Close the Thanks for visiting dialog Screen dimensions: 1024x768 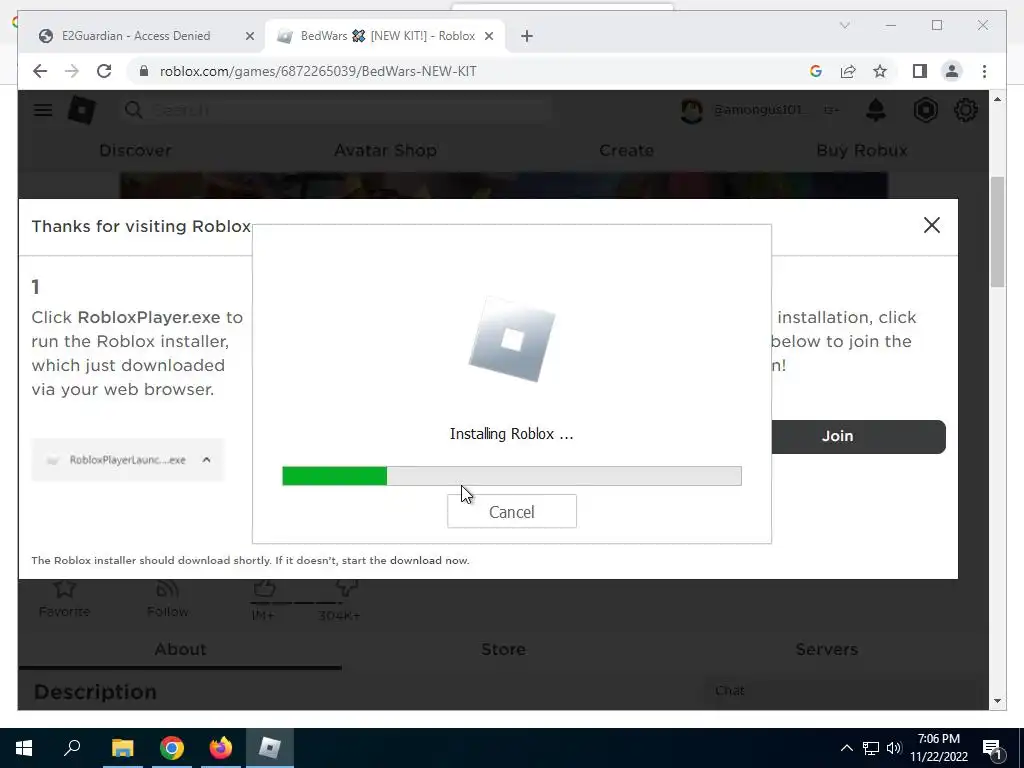(932, 225)
